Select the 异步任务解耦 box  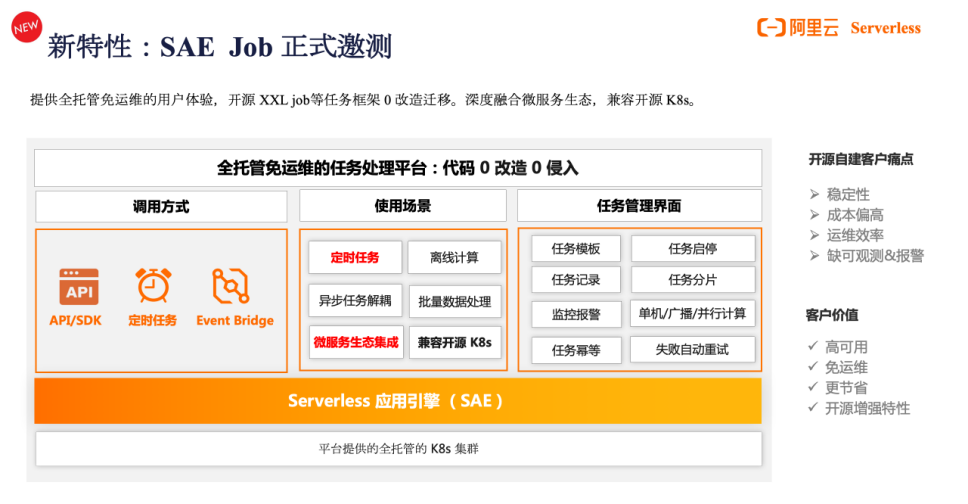pos(355,301)
